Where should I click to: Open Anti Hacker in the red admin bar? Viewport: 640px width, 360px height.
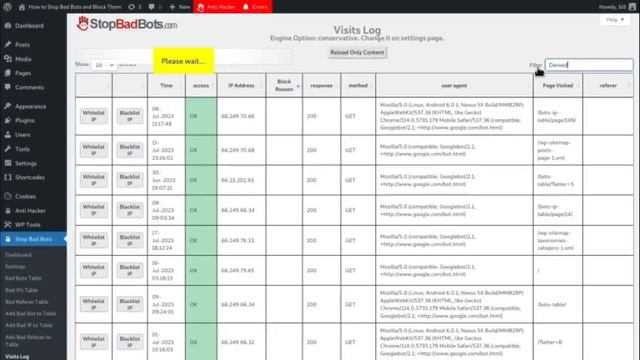tap(216, 7)
